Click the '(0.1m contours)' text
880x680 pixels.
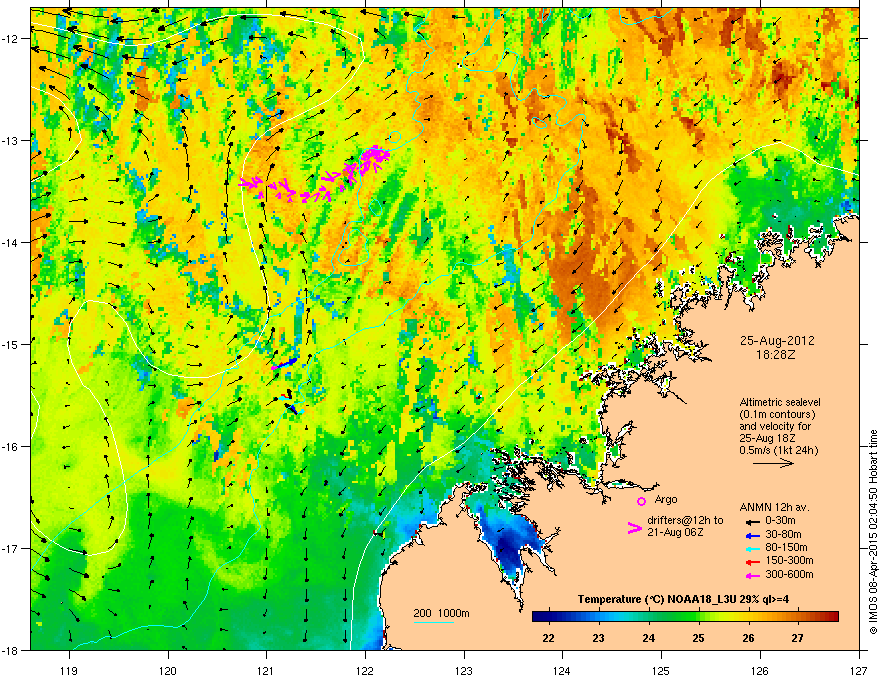pyautogui.click(x=777, y=415)
